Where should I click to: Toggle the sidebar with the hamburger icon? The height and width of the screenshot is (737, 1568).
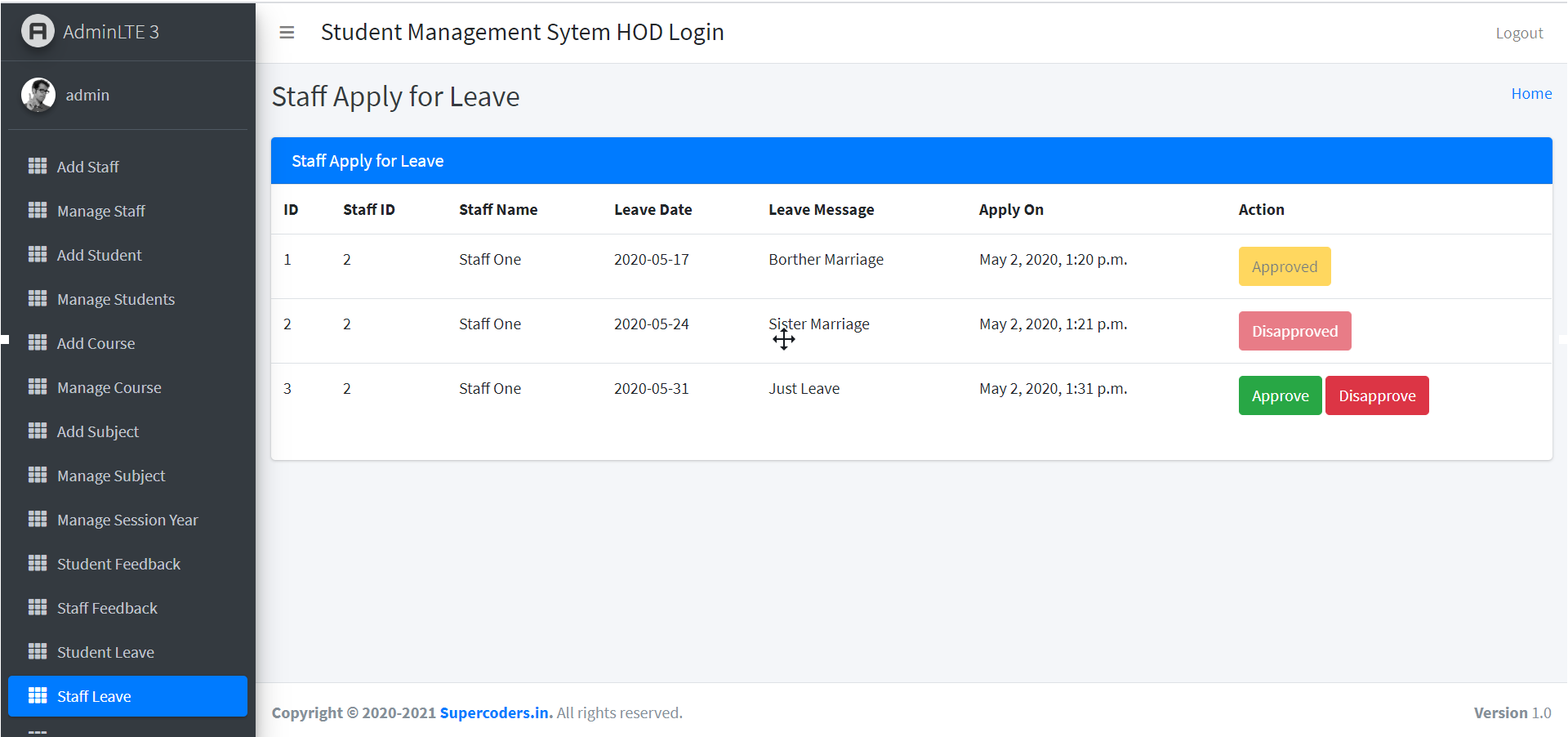click(287, 33)
